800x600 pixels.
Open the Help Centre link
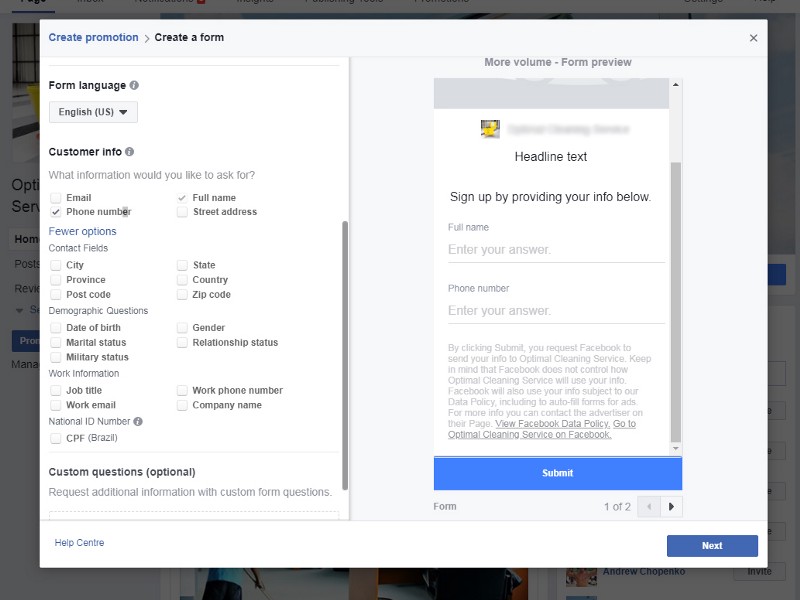click(x=79, y=543)
